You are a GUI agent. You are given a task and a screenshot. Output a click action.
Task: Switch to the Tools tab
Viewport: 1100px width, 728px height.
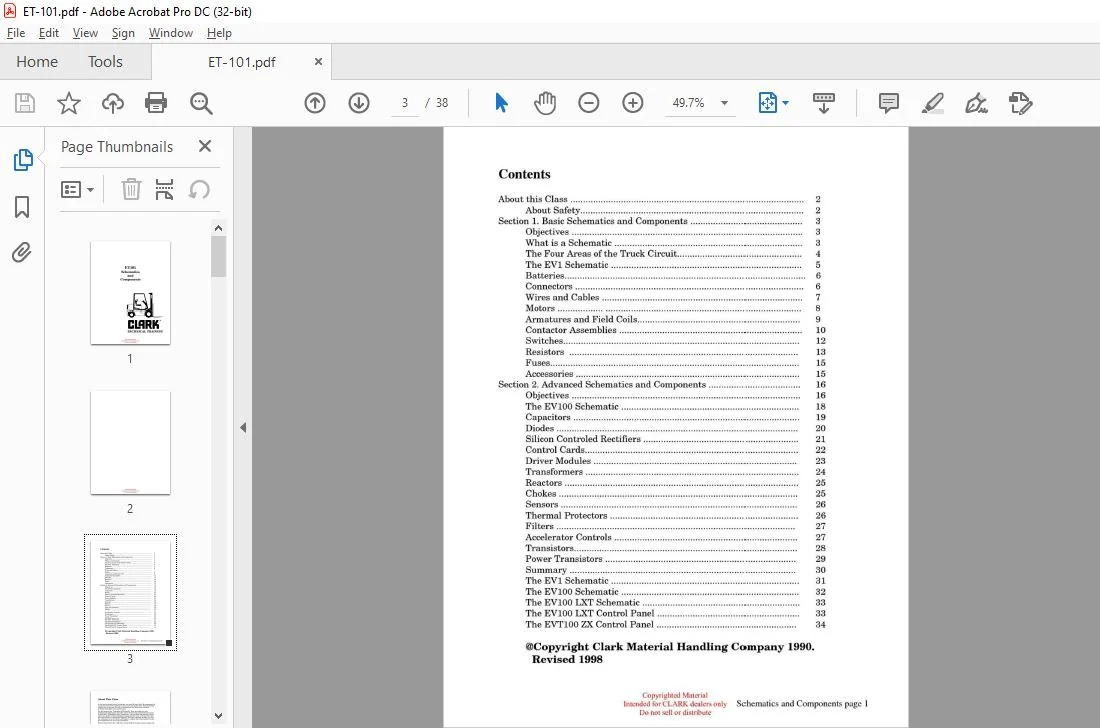(x=105, y=62)
